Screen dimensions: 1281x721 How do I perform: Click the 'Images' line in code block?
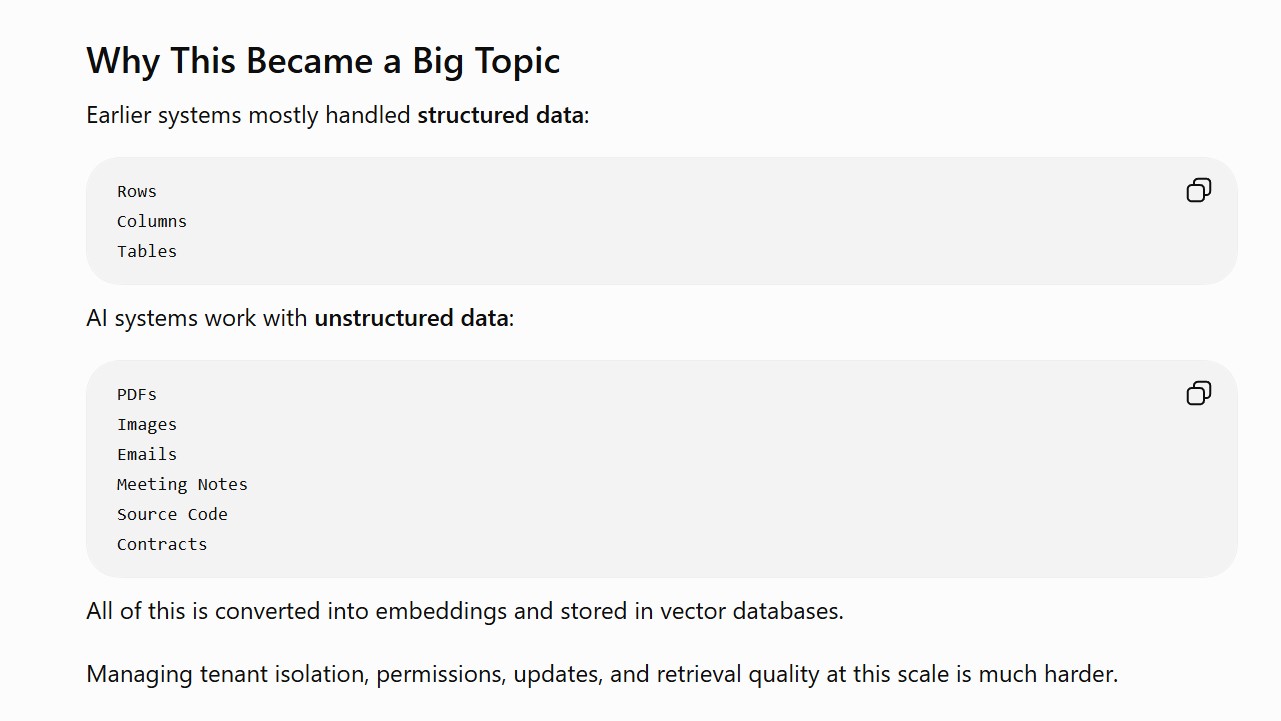click(147, 424)
